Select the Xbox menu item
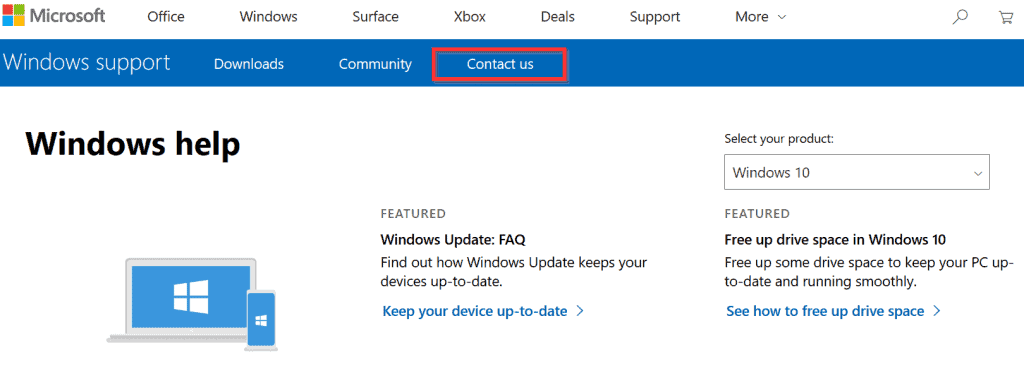Image resolution: width=1024 pixels, height=376 pixels. tap(470, 17)
